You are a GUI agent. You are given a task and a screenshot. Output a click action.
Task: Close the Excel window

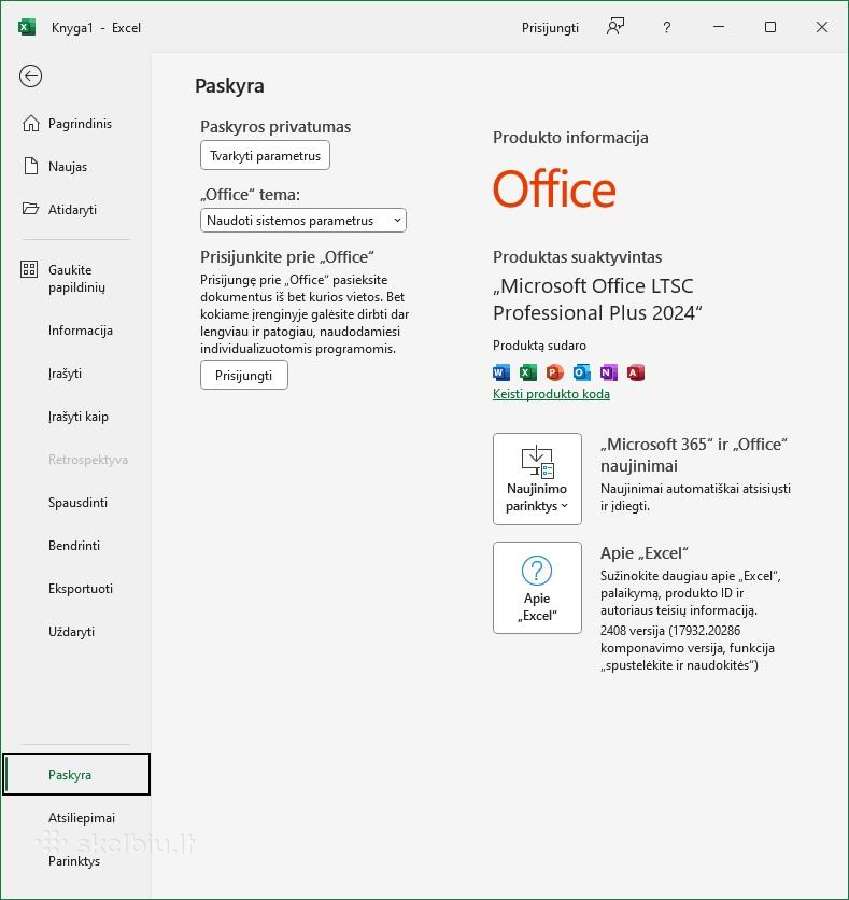822,27
